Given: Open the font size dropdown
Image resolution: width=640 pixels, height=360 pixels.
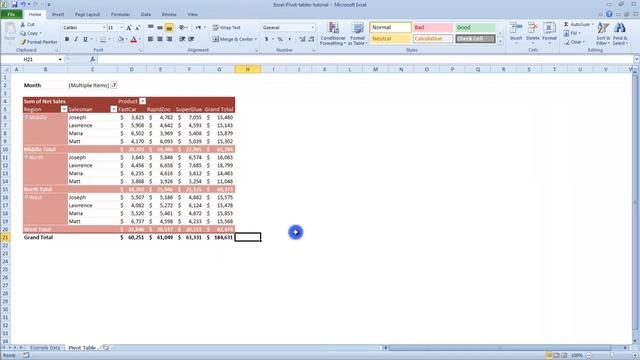Looking at the screenshot, I should tap(121, 28).
